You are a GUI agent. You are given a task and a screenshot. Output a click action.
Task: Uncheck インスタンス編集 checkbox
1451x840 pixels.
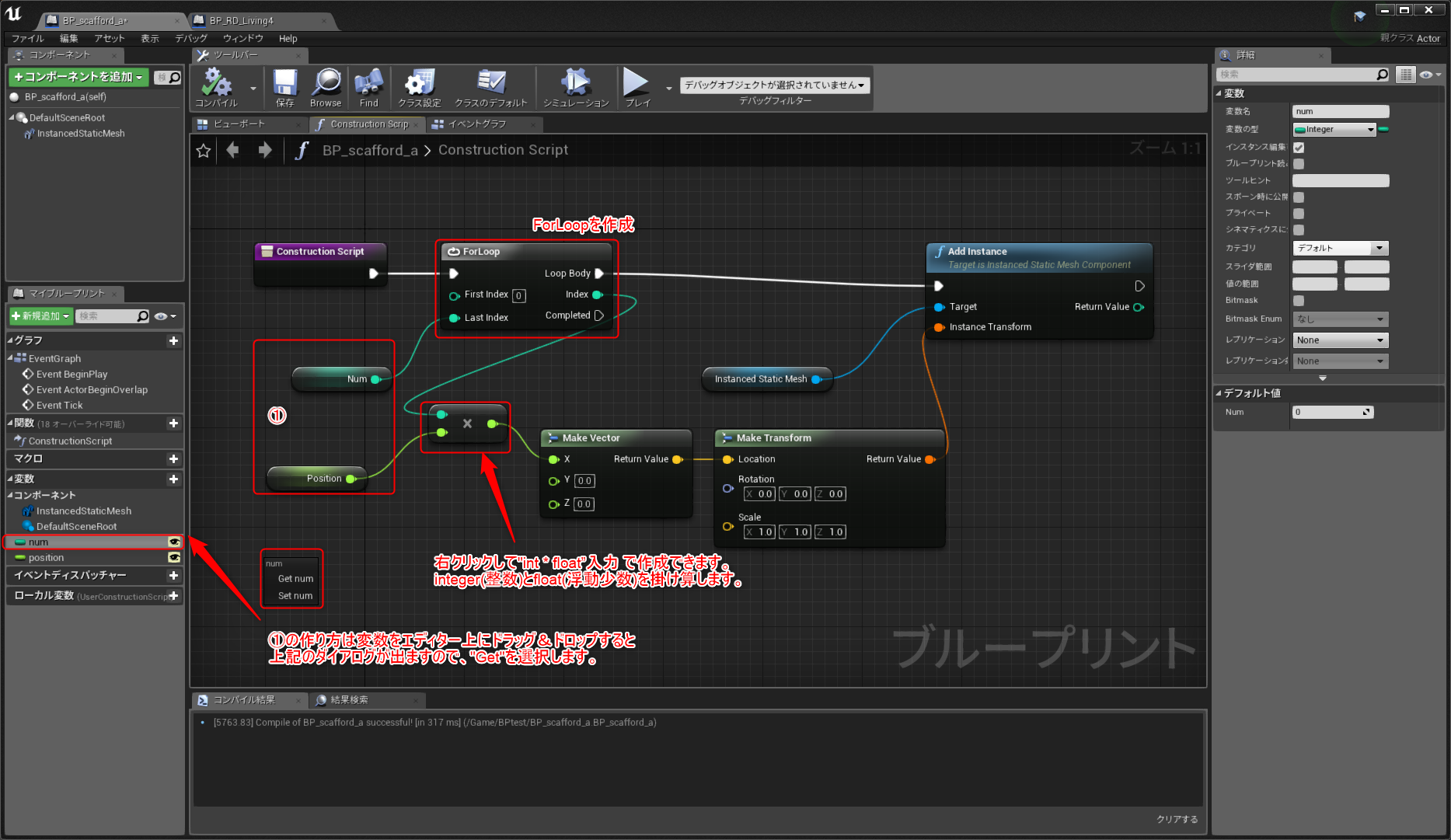point(1299,148)
